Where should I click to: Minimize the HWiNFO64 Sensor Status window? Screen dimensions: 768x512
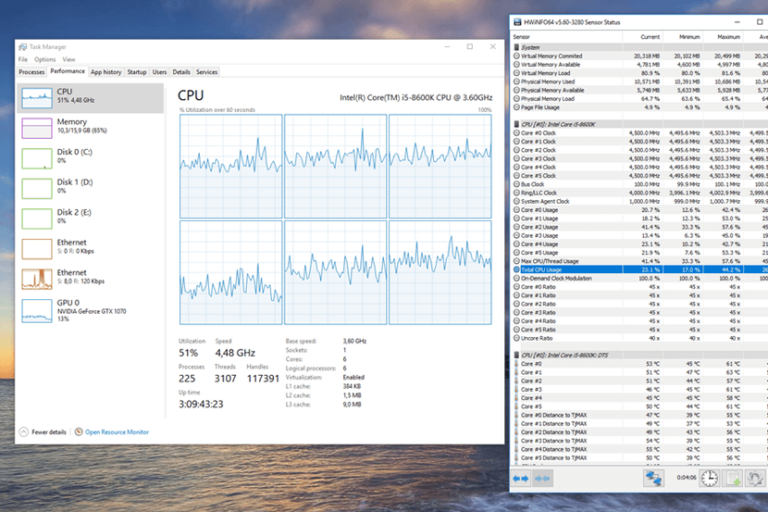pyautogui.click(x=737, y=22)
